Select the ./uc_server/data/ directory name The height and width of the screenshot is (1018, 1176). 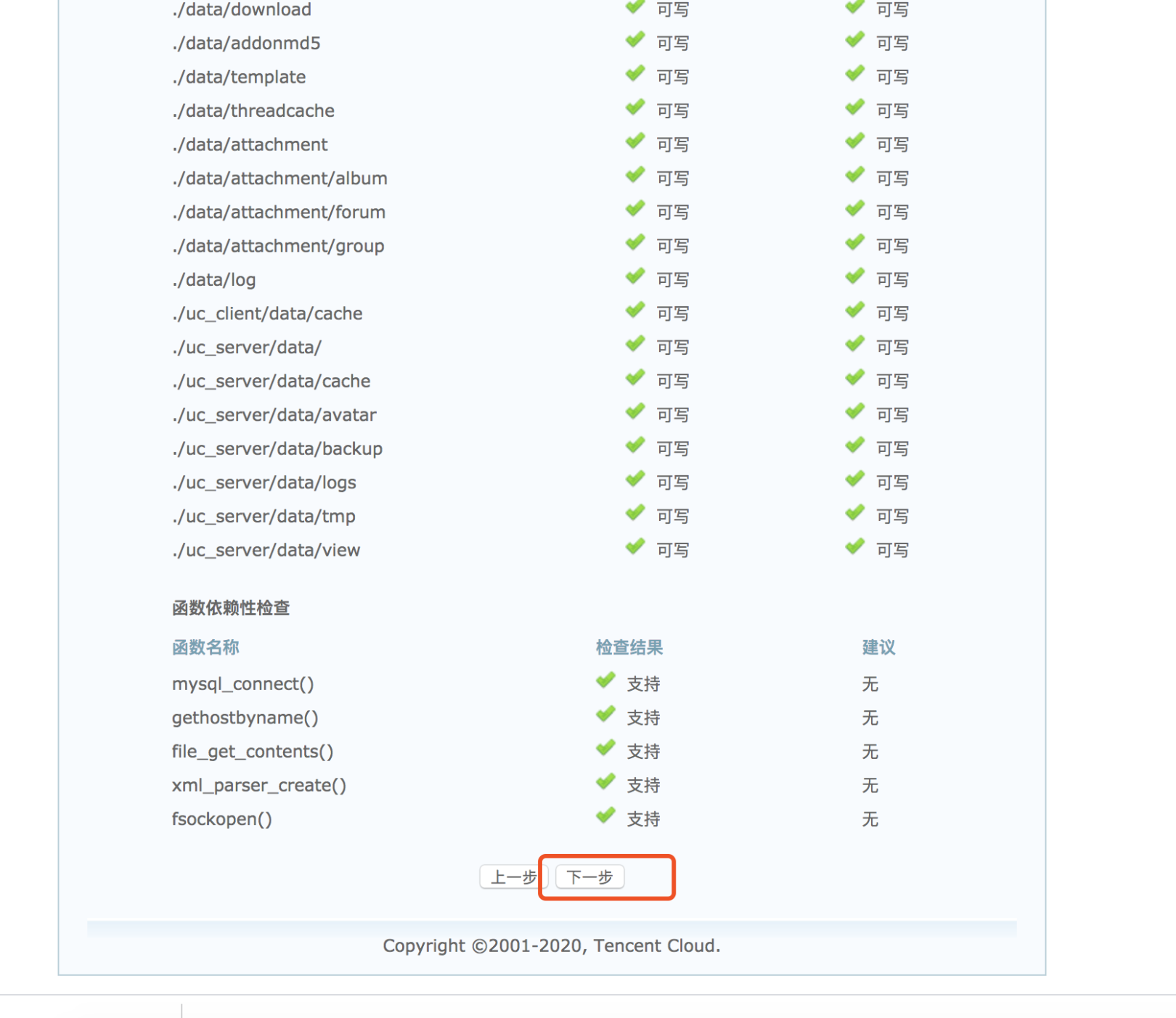click(x=247, y=348)
